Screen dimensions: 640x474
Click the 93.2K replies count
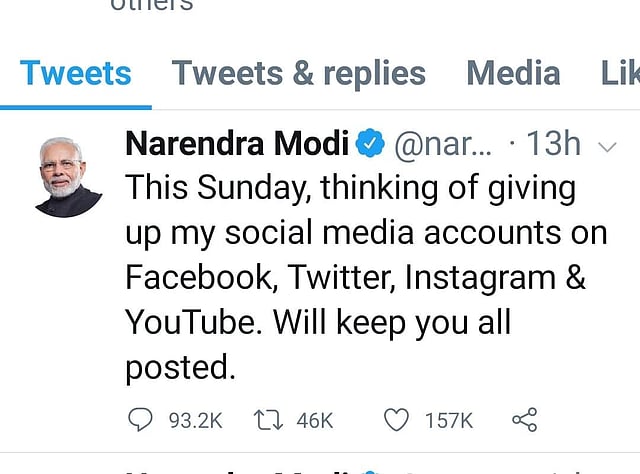coord(194,421)
